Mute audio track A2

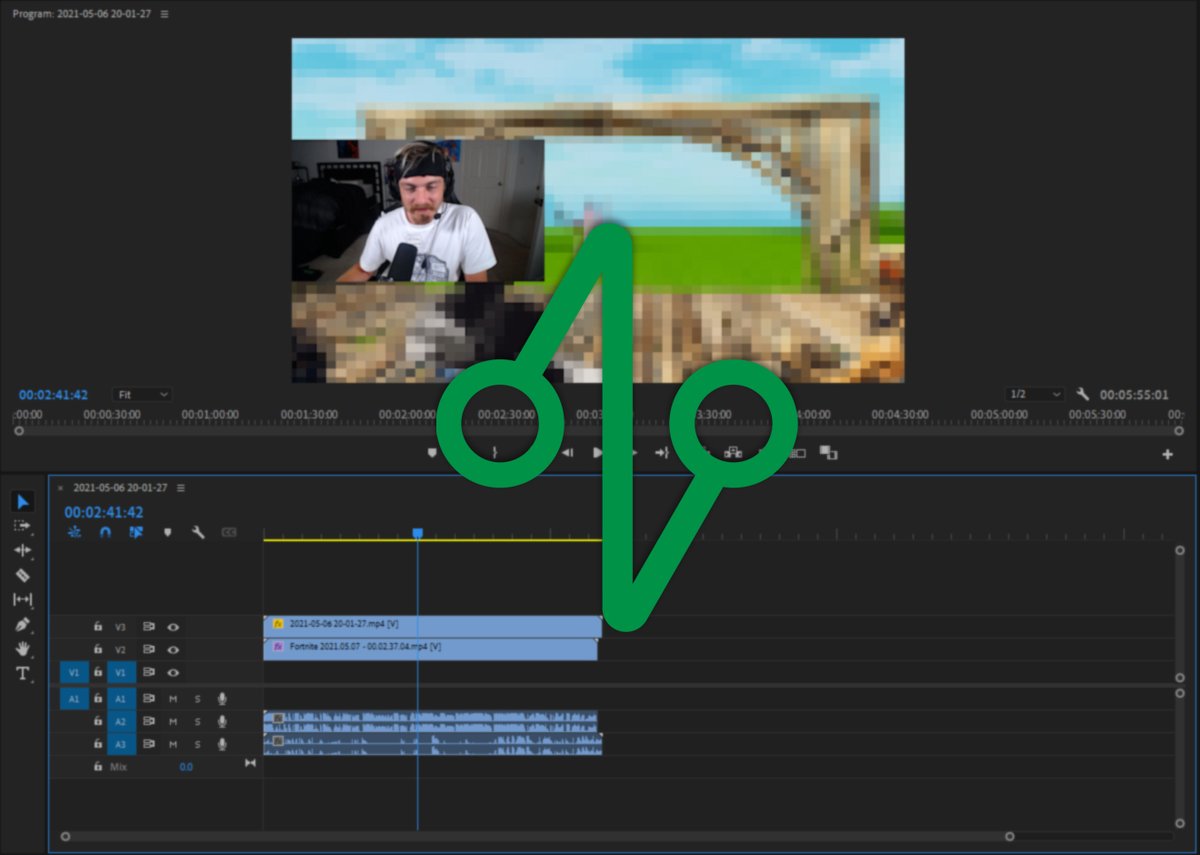(173, 722)
